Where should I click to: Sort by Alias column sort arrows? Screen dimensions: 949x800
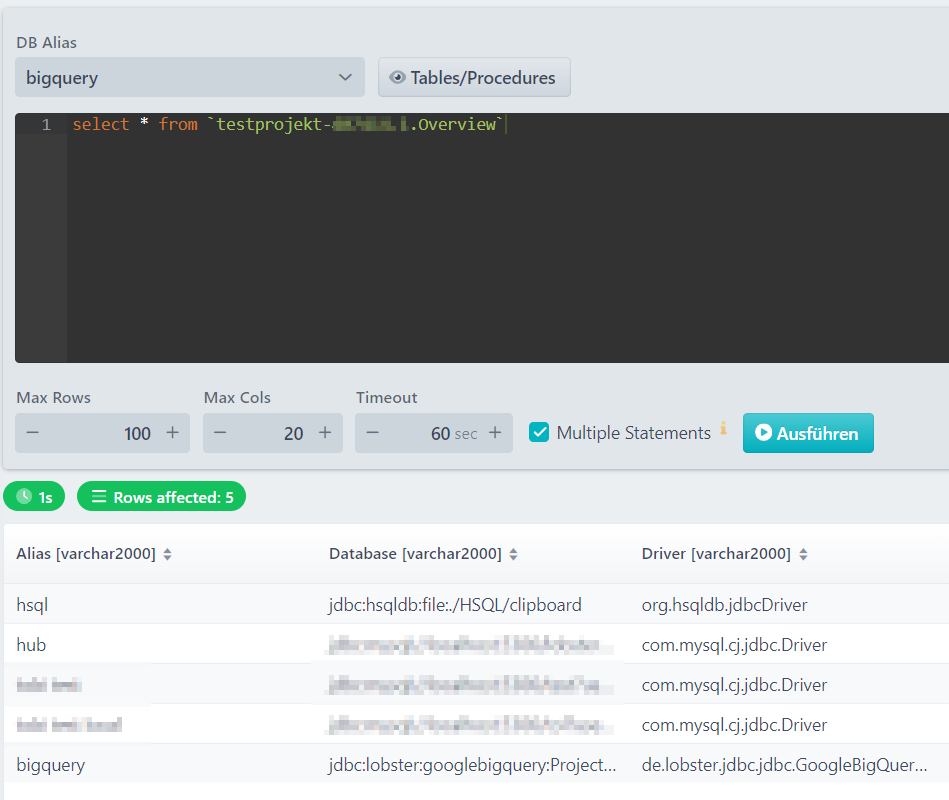[168, 554]
